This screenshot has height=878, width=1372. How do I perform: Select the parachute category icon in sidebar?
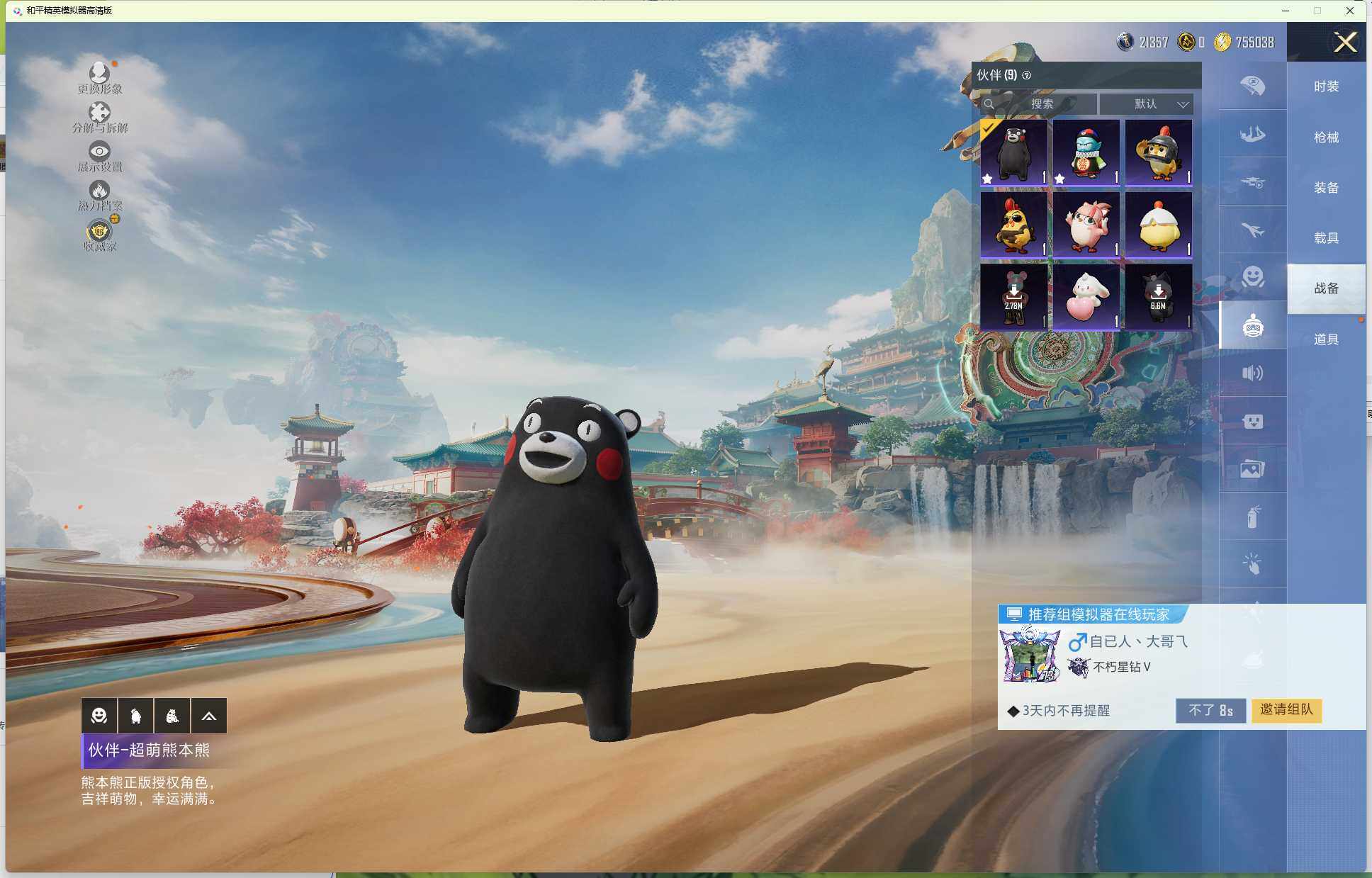point(1252,86)
